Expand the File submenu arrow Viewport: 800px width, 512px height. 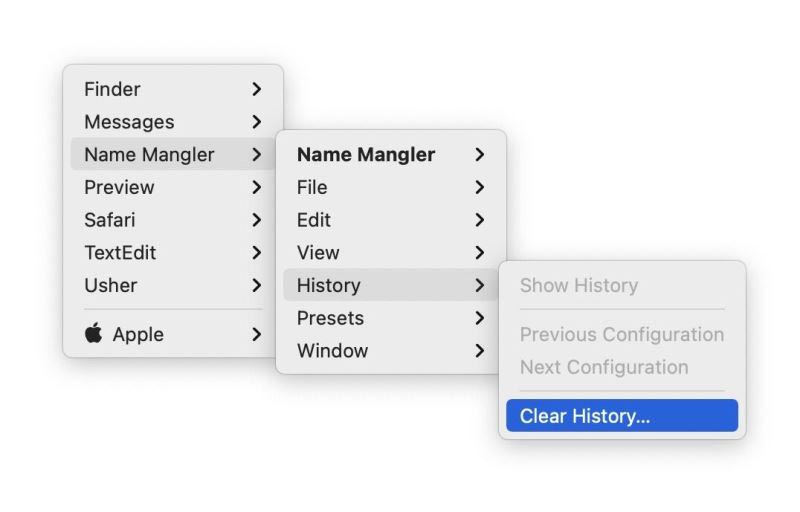479,187
